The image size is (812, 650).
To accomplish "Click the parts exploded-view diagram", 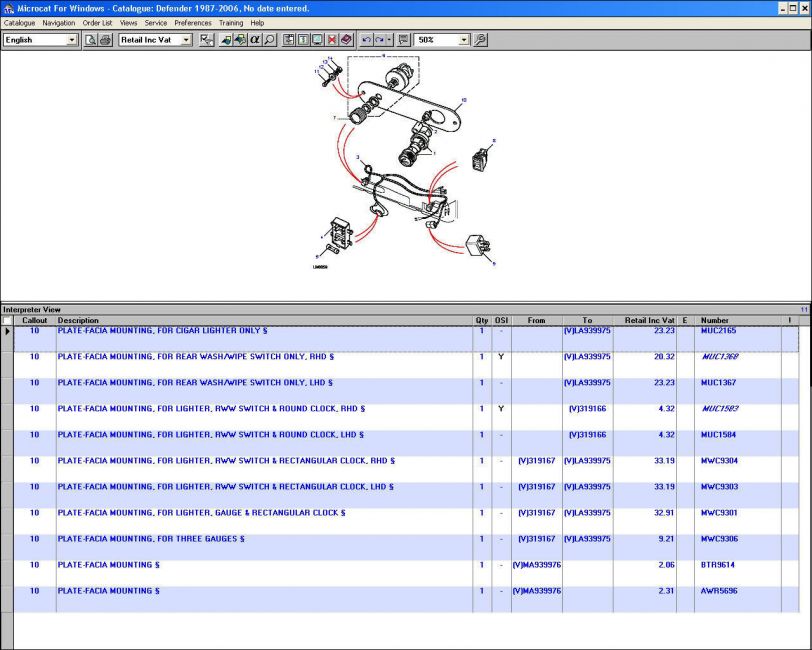I will 402,163.
